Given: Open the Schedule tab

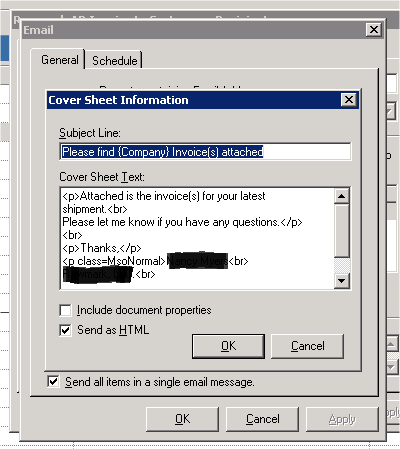Looking at the screenshot, I should pos(114,61).
